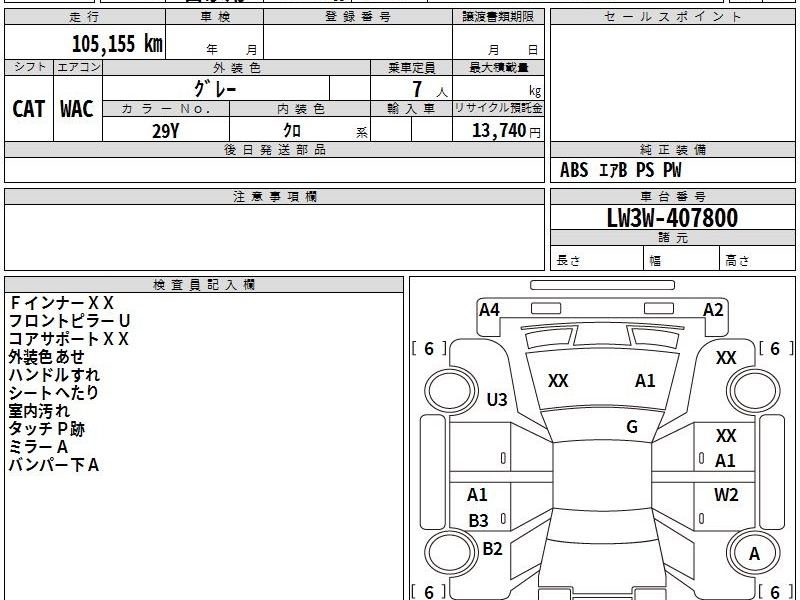
Task: Click the 後日発送部品 header
Action: pos(274,150)
